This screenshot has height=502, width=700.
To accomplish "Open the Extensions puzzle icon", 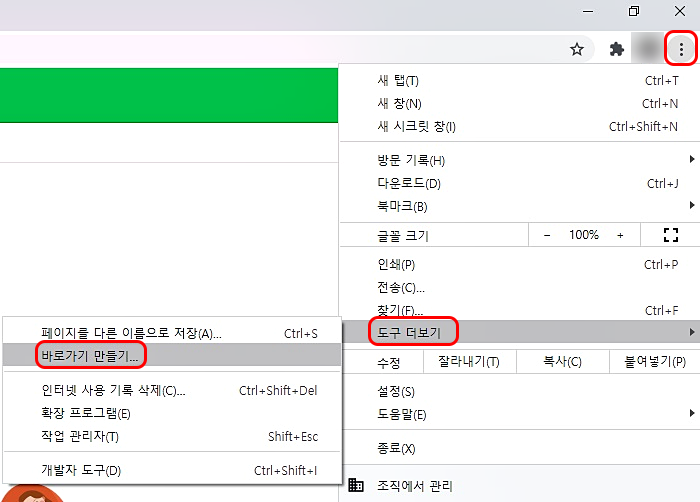I will (x=617, y=49).
